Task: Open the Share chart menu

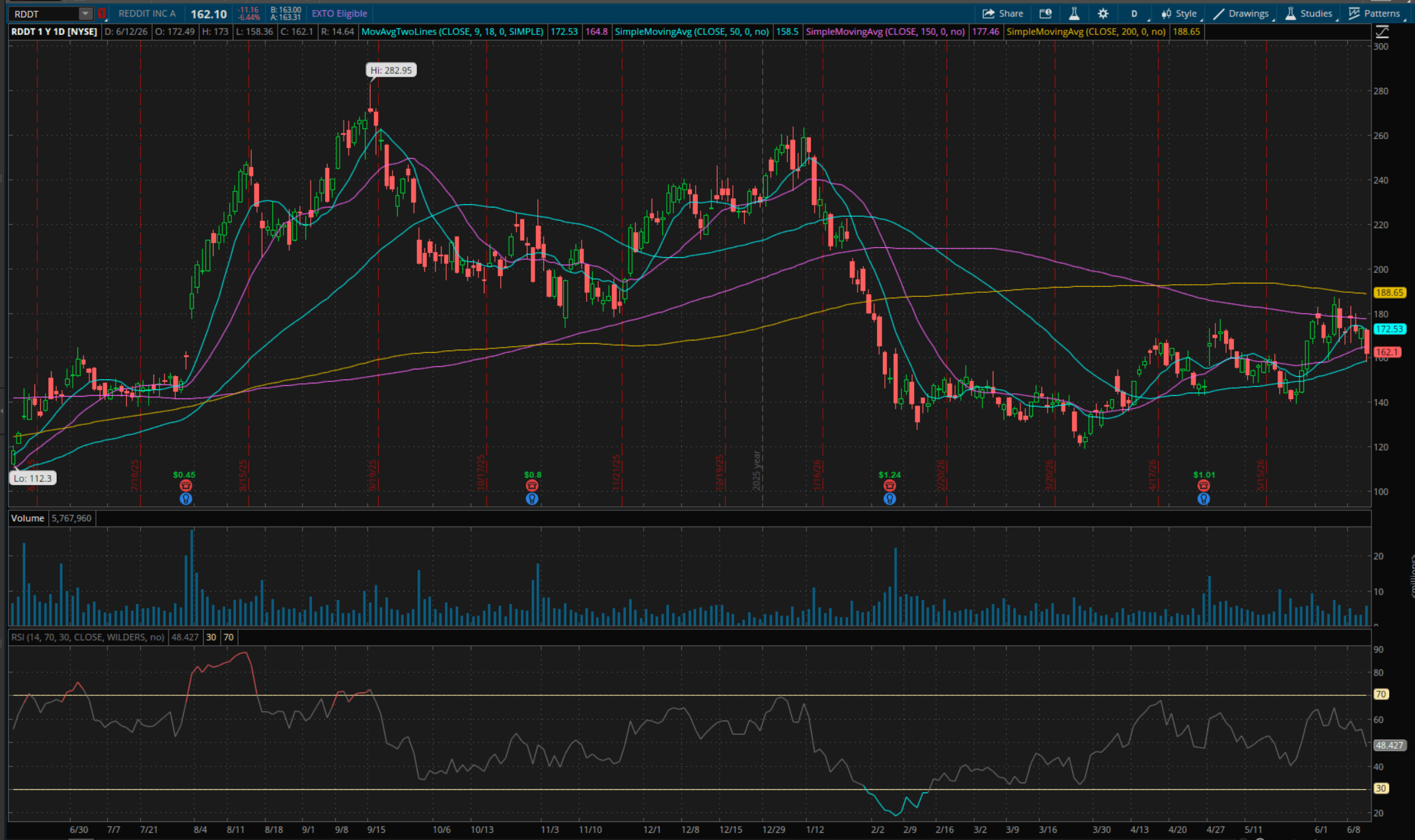Action: pyautogui.click(x=1003, y=13)
